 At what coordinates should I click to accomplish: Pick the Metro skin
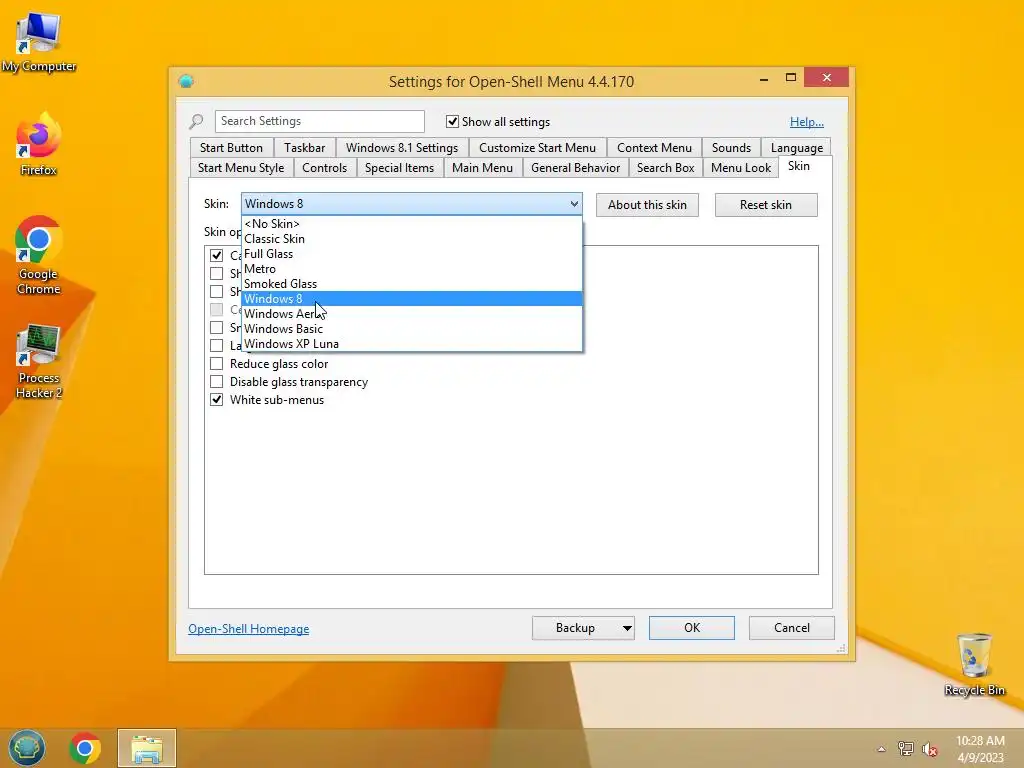coord(411,268)
